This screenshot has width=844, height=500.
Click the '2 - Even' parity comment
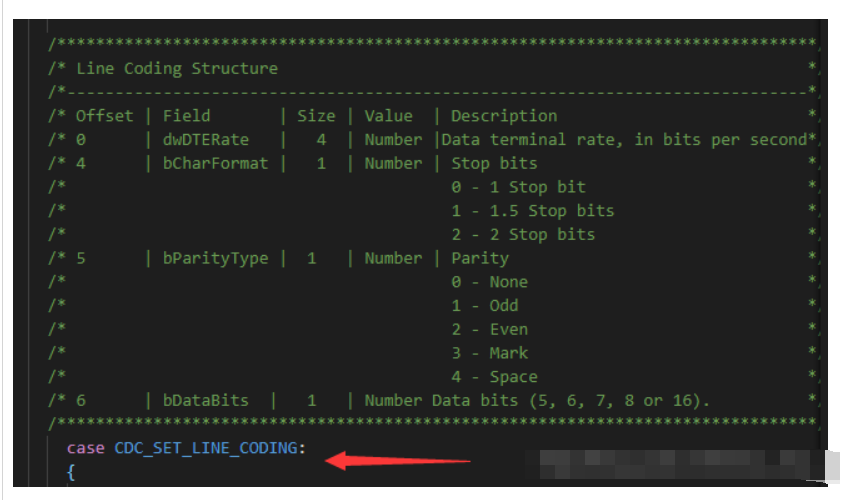pyautogui.click(x=490, y=329)
